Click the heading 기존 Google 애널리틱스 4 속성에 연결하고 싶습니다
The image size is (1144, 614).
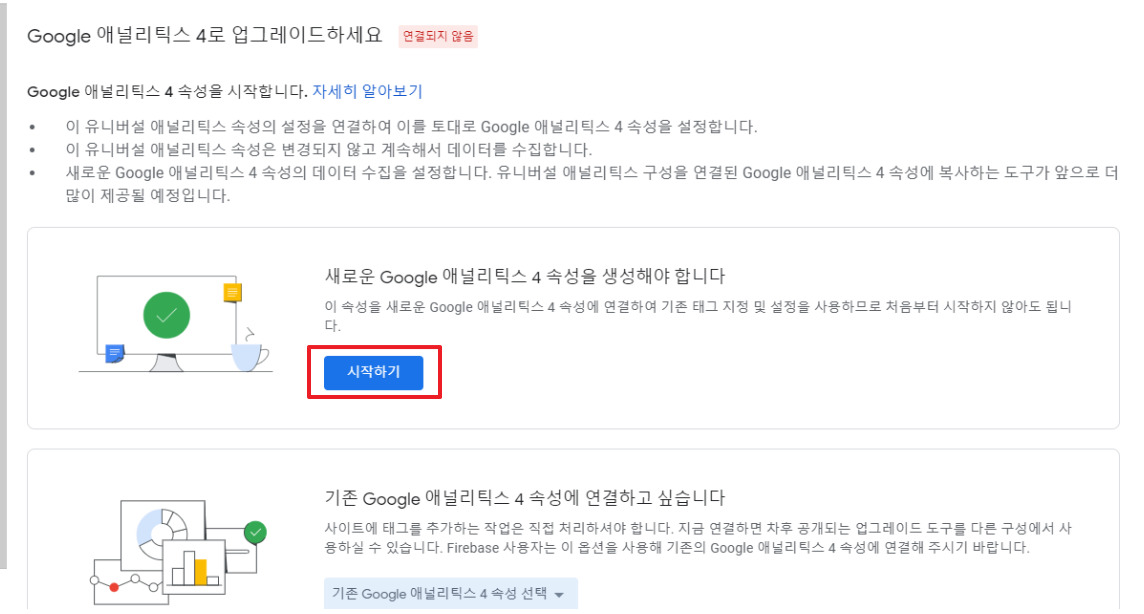[x=525, y=497]
